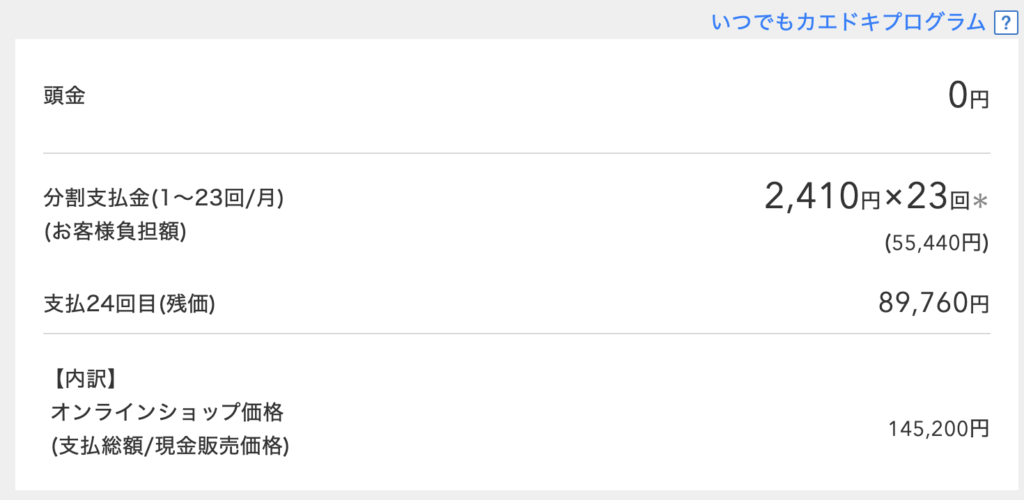Click the 23回 installment count
The image size is (1024, 500).
tap(937, 197)
